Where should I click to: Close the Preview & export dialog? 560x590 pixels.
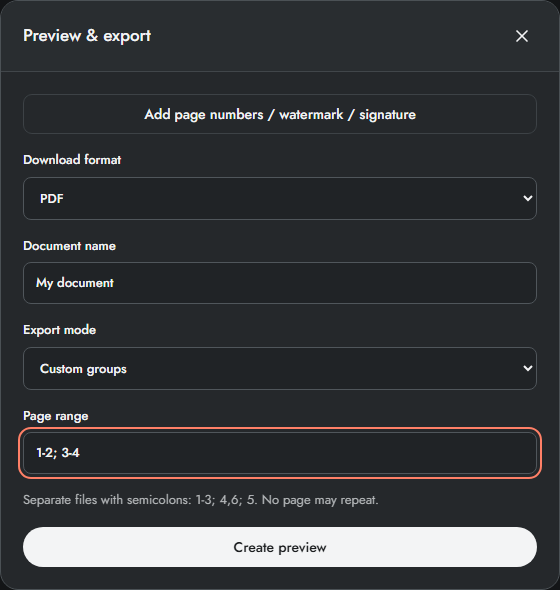tap(522, 36)
